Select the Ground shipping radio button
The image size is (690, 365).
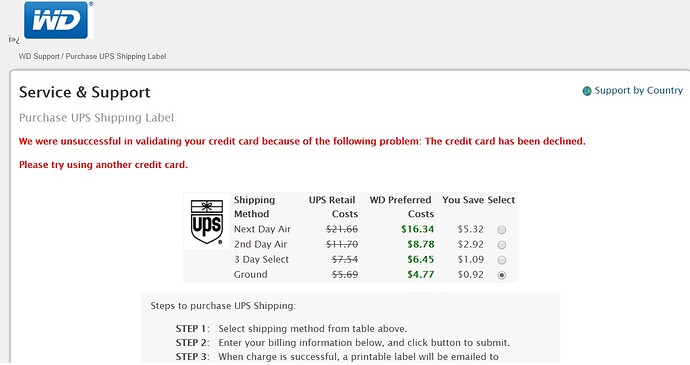tap(502, 275)
